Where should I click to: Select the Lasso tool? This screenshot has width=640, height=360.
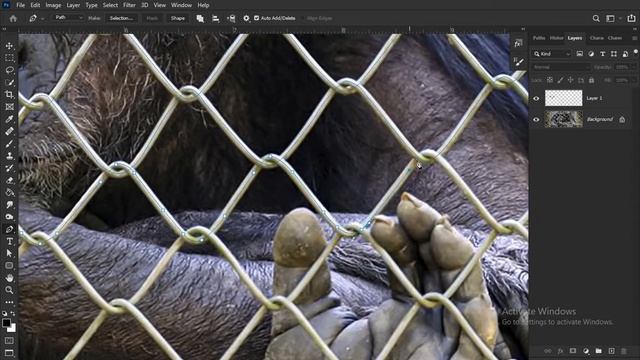pyautogui.click(x=9, y=70)
